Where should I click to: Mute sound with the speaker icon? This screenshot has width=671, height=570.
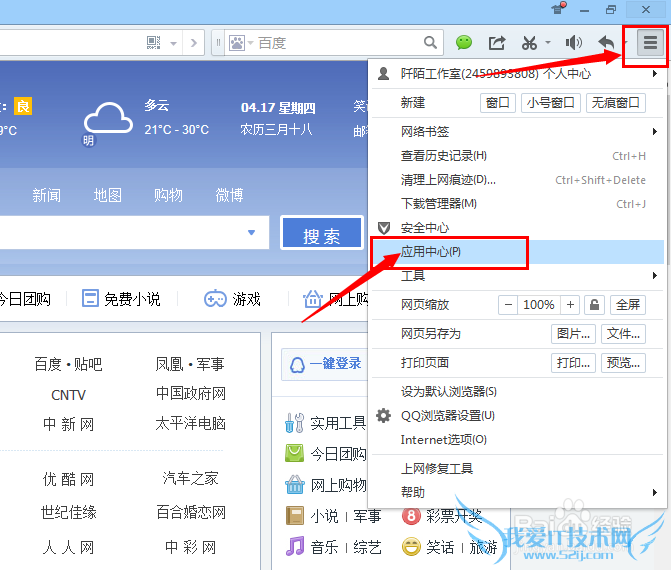coord(573,43)
